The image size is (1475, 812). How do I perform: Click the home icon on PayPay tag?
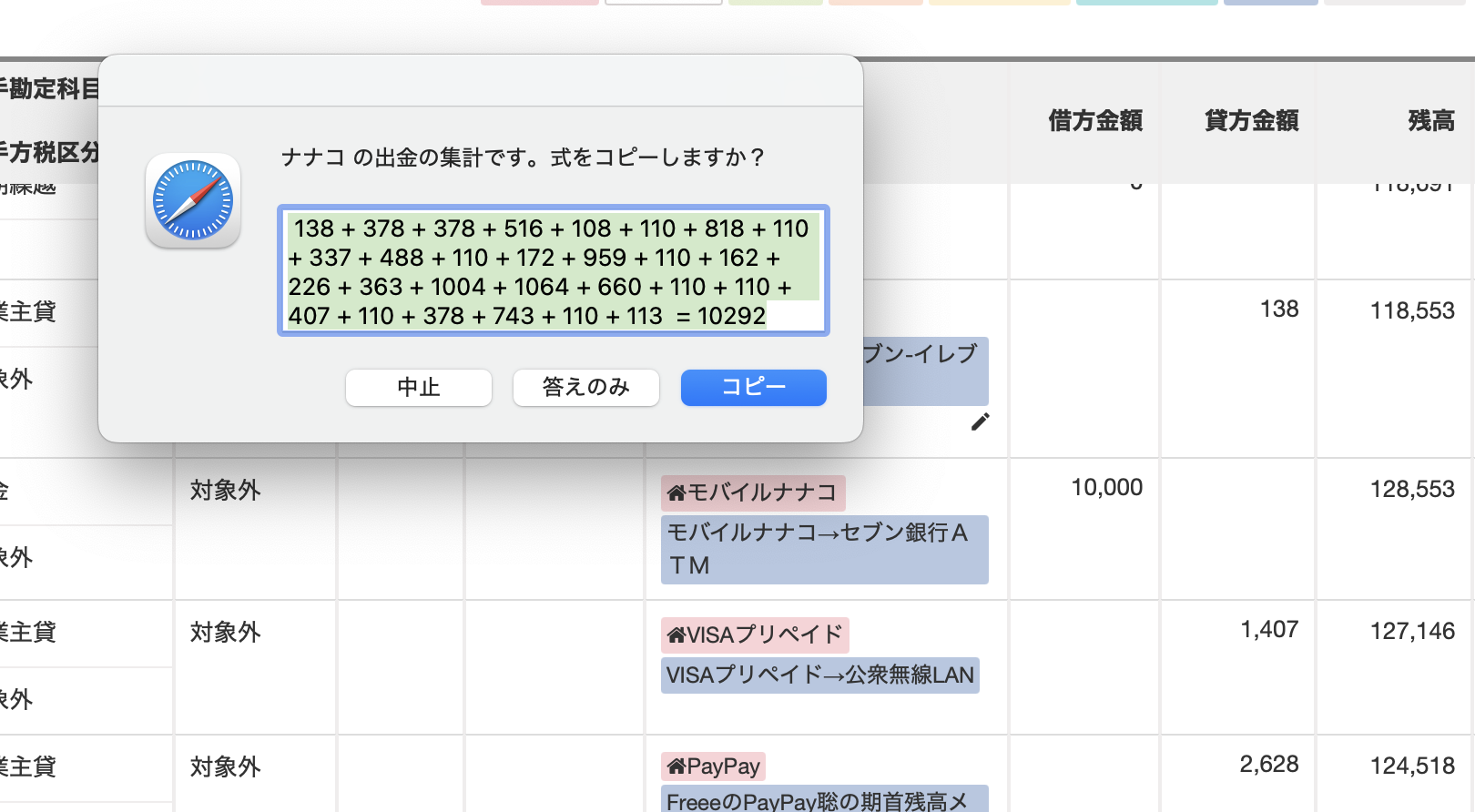click(x=676, y=766)
